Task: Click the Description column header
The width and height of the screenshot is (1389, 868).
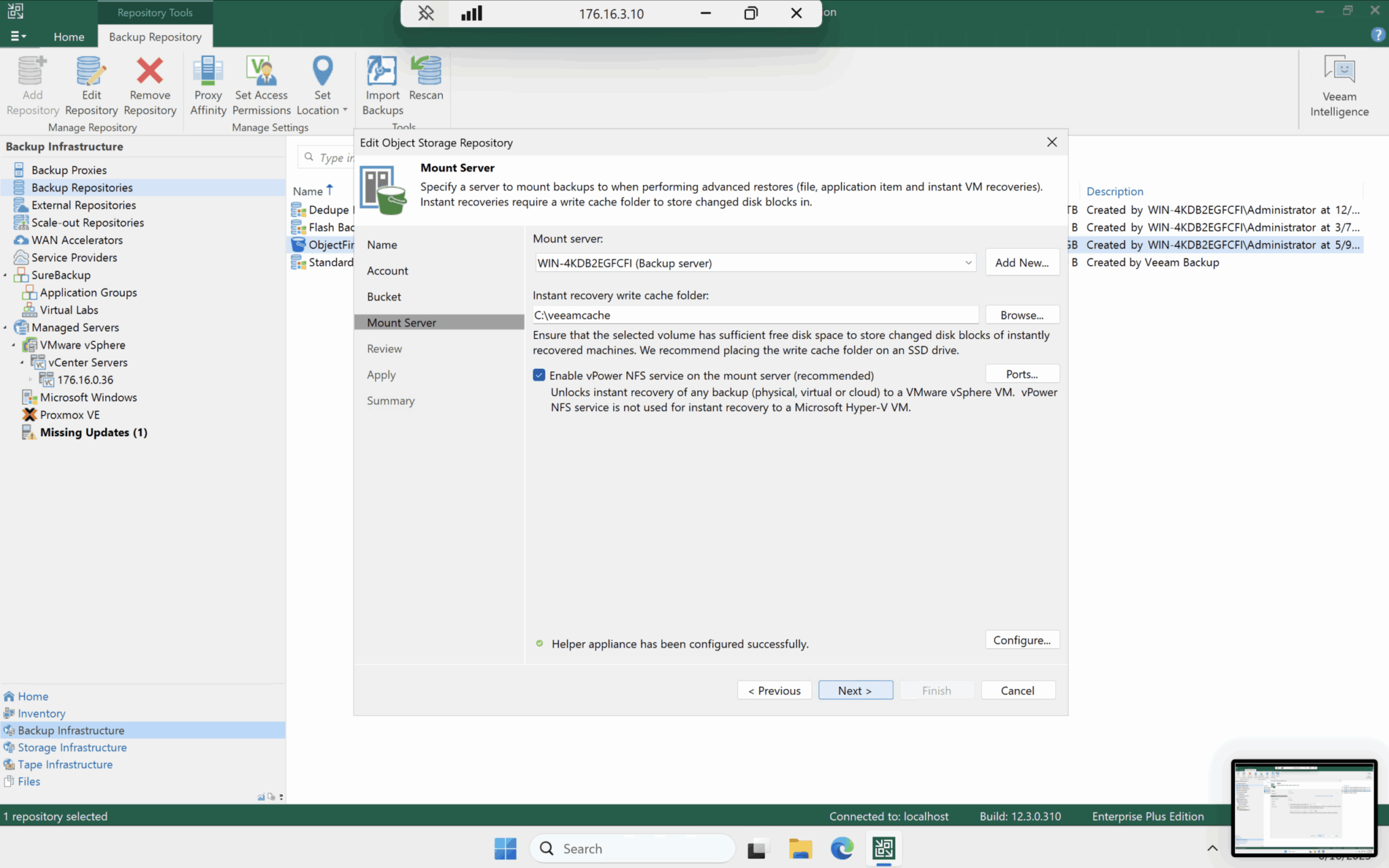Action: click(x=1114, y=191)
